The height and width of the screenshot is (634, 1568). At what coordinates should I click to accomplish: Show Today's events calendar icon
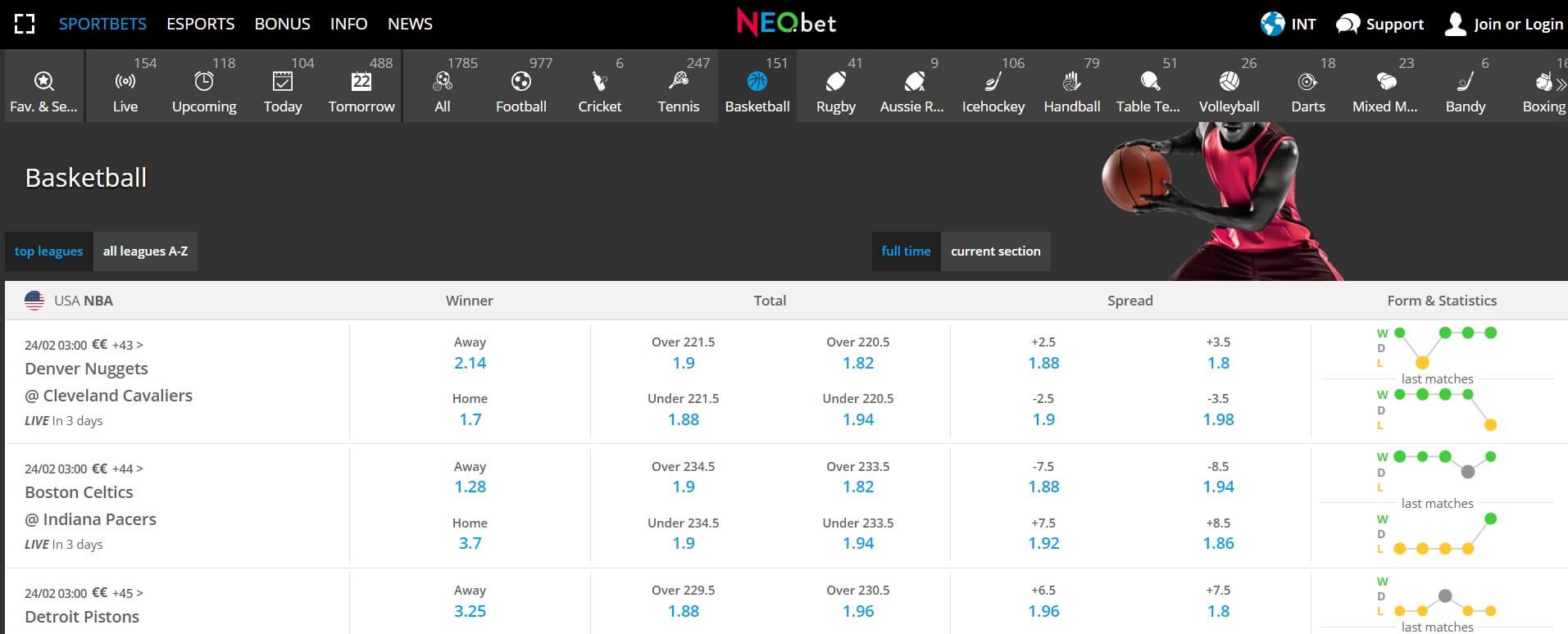point(283,81)
